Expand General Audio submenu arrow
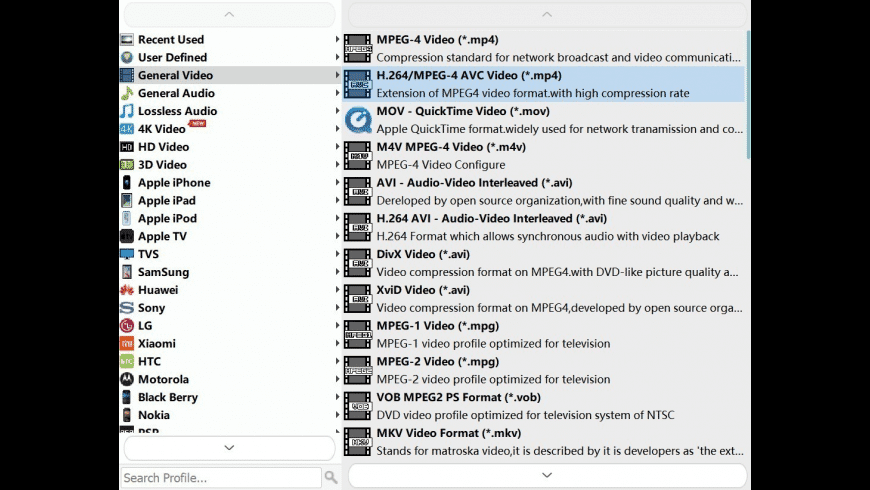Viewport: 870px width, 490px height. [x=337, y=93]
